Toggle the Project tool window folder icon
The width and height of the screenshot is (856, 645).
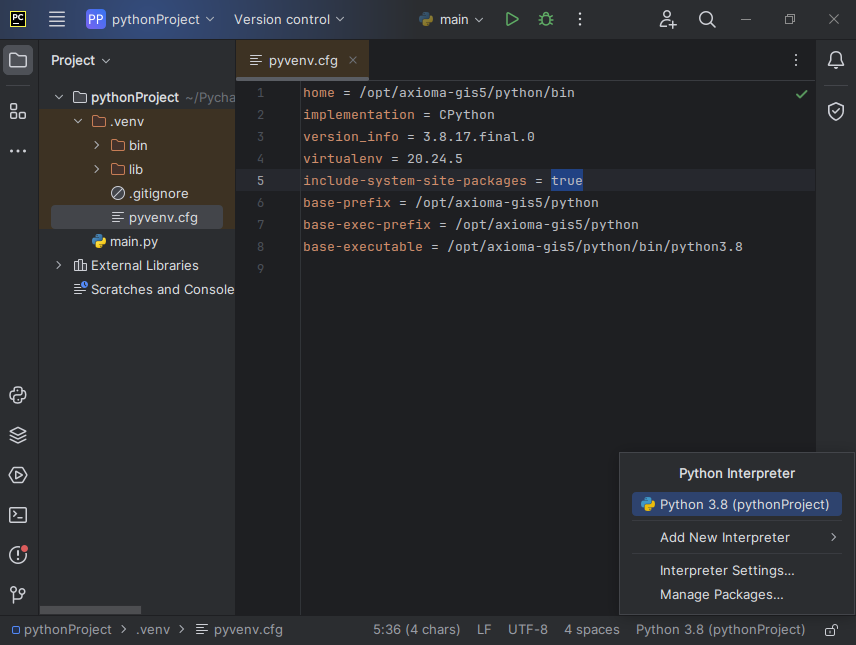(18, 60)
